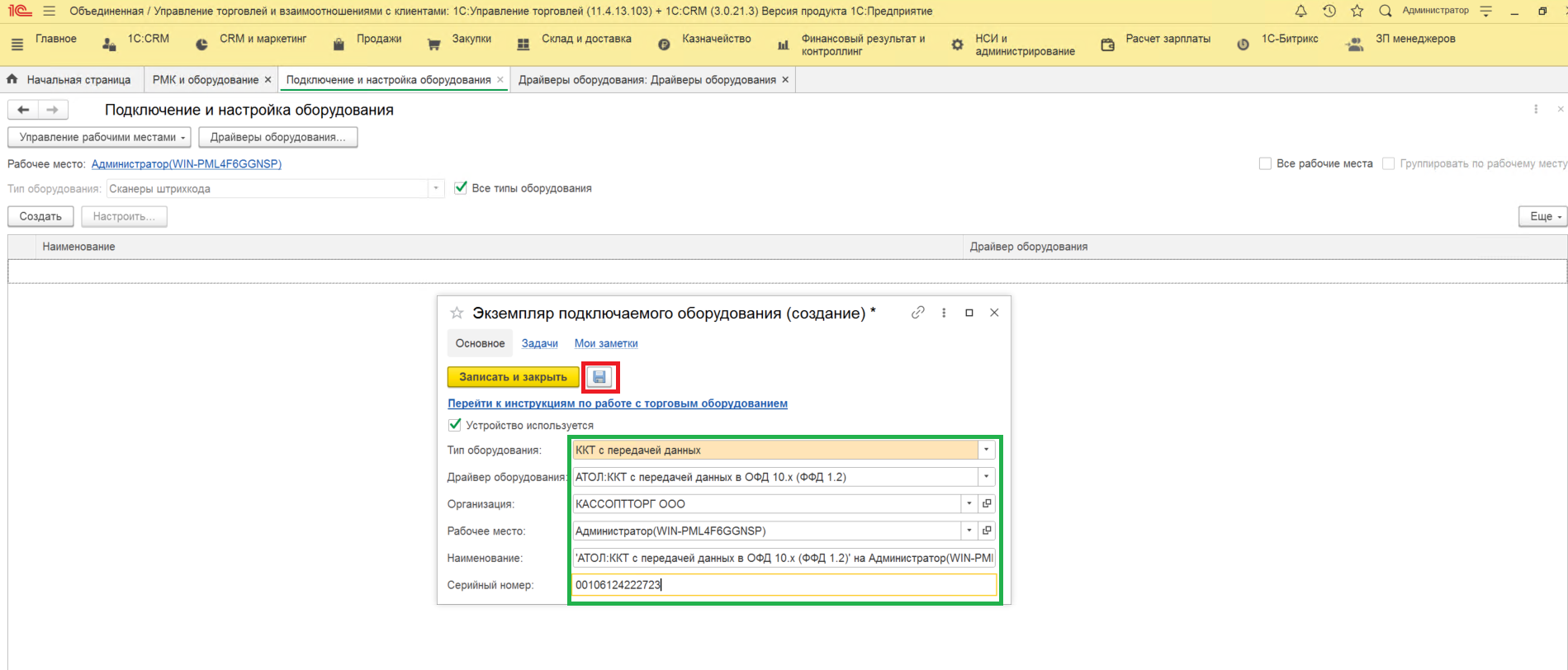Expand 'Драйвер оборудования' dropdown list
This screenshot has height=670, width=1568.
(986, 477)
